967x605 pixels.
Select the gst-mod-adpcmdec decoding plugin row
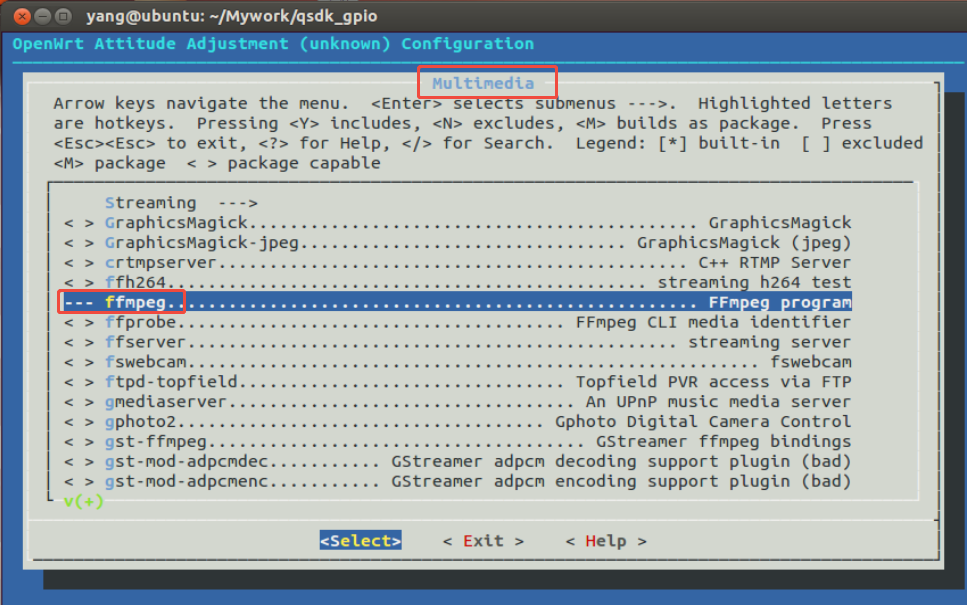click(x=458, y=461)
